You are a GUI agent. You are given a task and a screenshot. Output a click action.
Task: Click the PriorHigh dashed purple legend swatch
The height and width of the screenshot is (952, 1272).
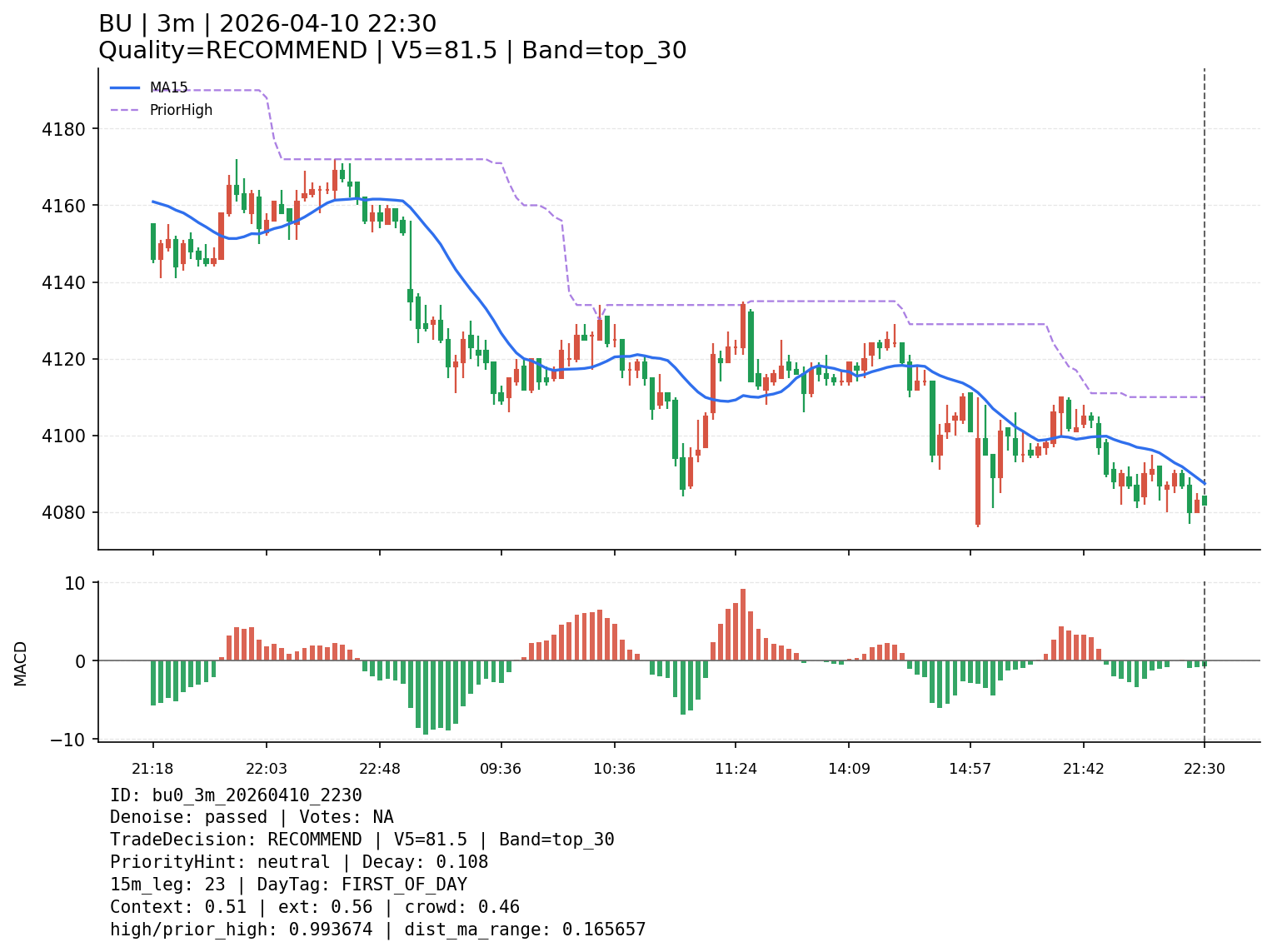125,110
